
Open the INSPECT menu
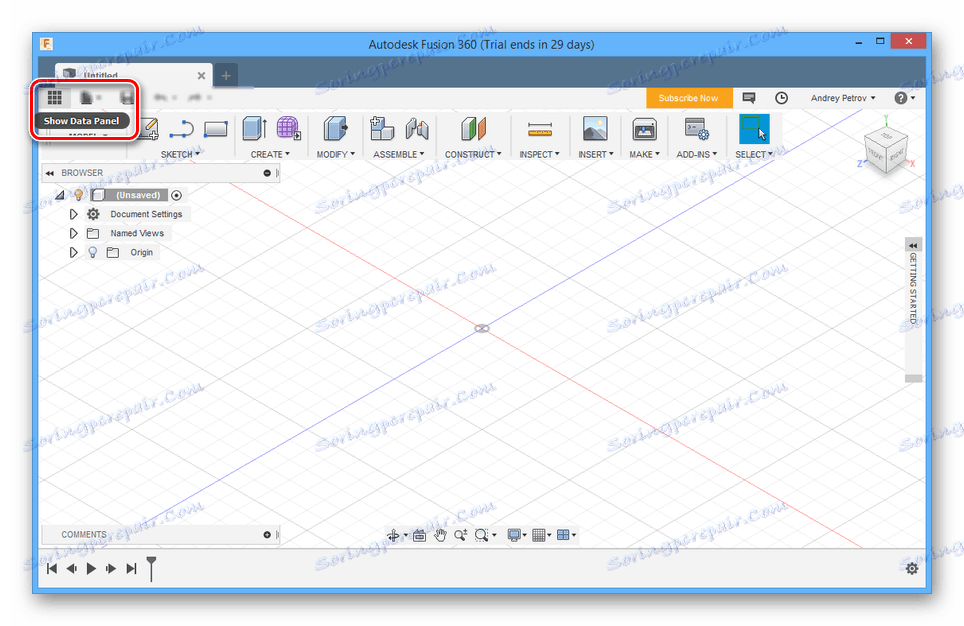(539, 154)
